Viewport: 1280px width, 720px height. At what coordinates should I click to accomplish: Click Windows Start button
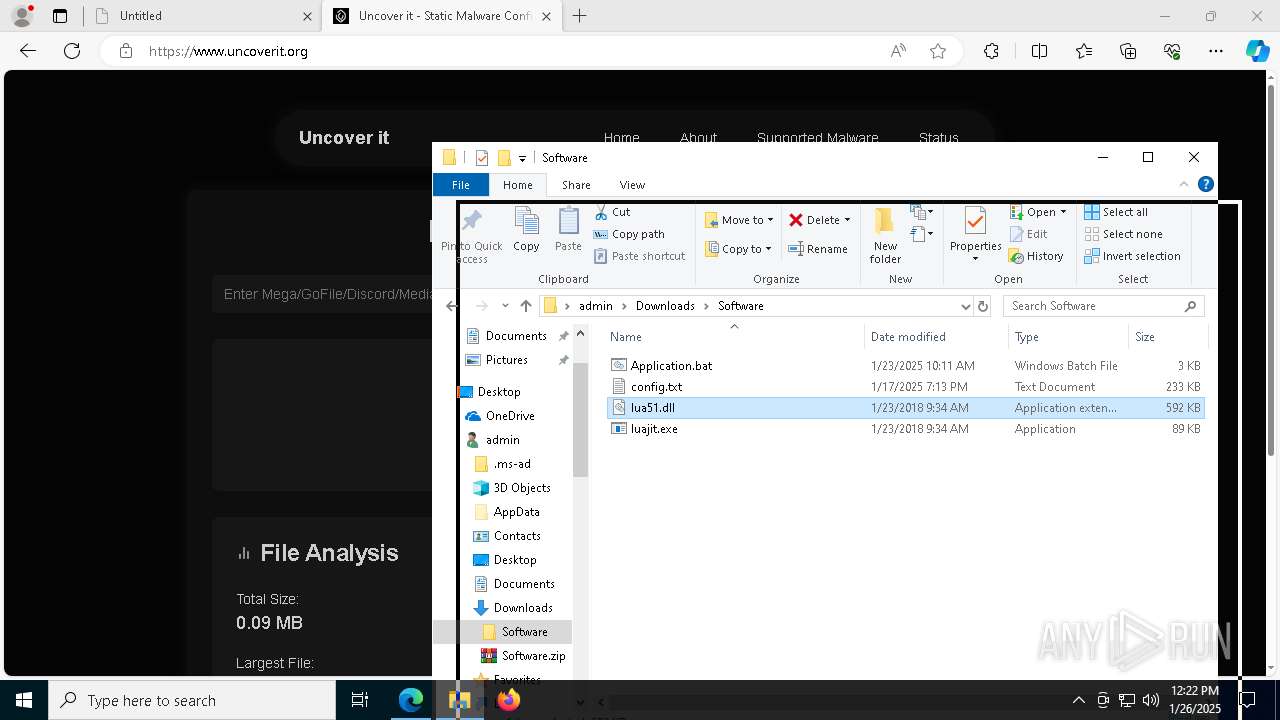pyautogui.click(x=24, y=700)
